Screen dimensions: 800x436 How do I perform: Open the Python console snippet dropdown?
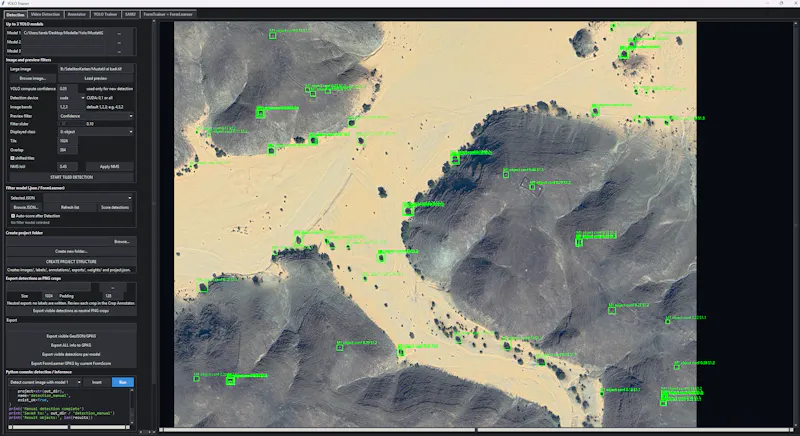tap(45, 382)
